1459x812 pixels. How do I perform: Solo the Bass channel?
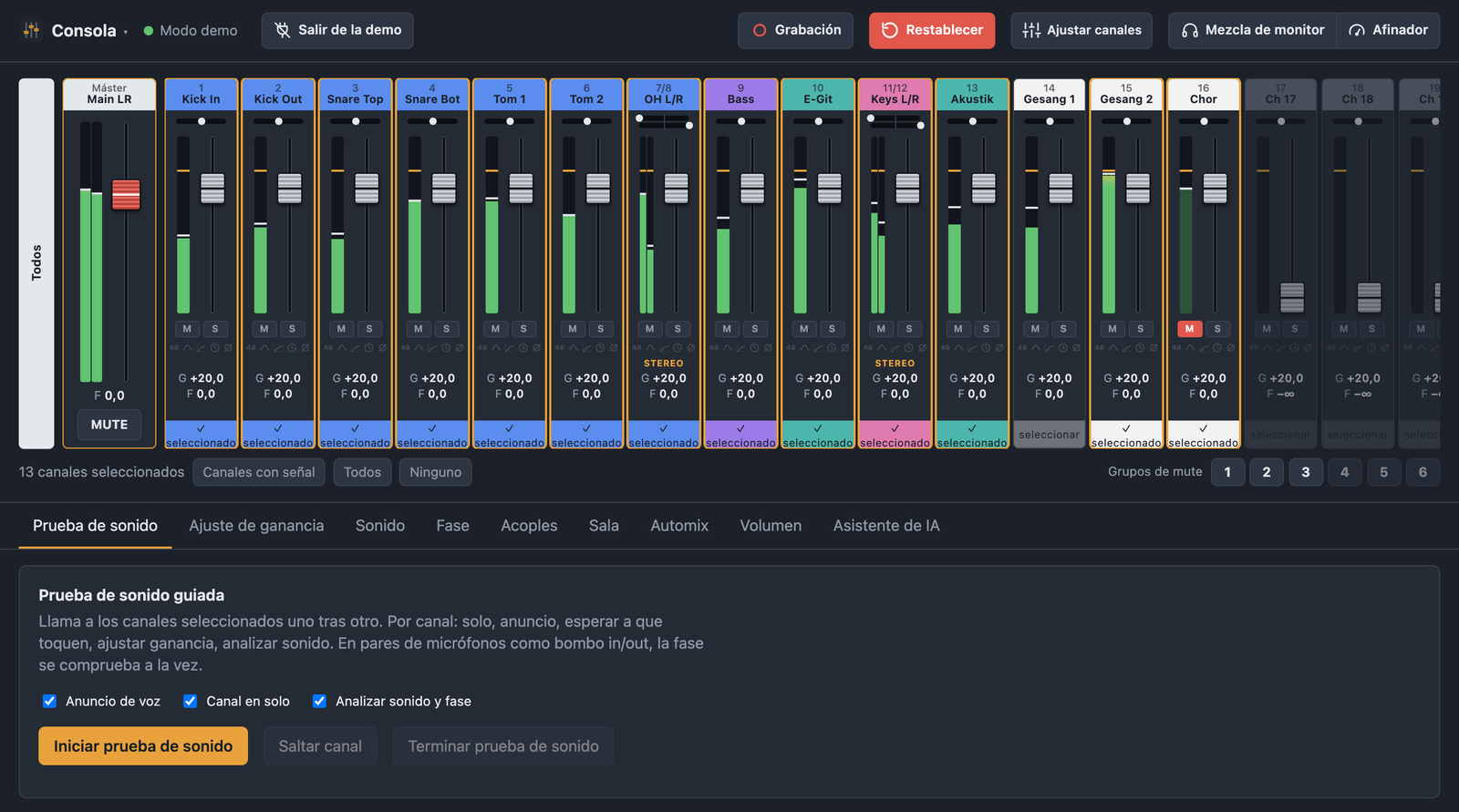tap(755, 329)
